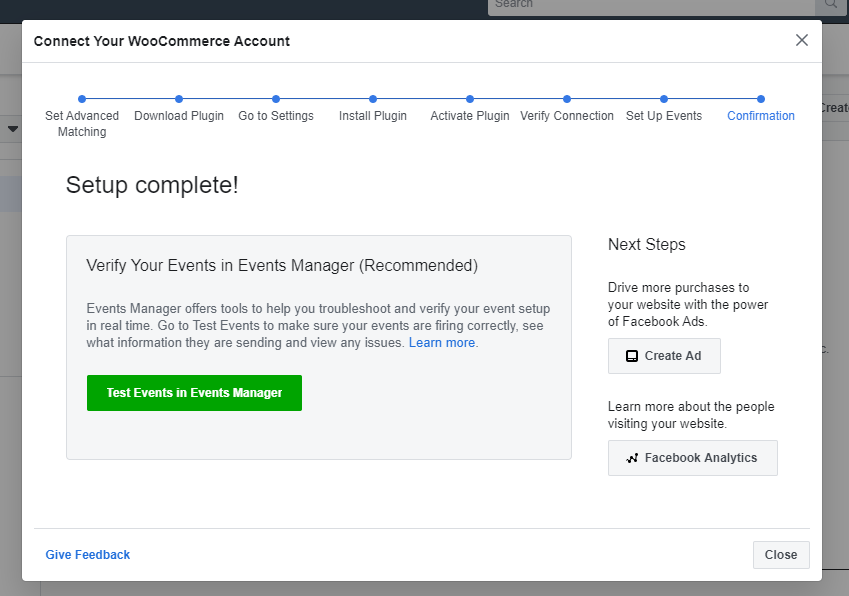Click the Facebook Analytics graph icon
849x596 pixels.
(632, 459)
